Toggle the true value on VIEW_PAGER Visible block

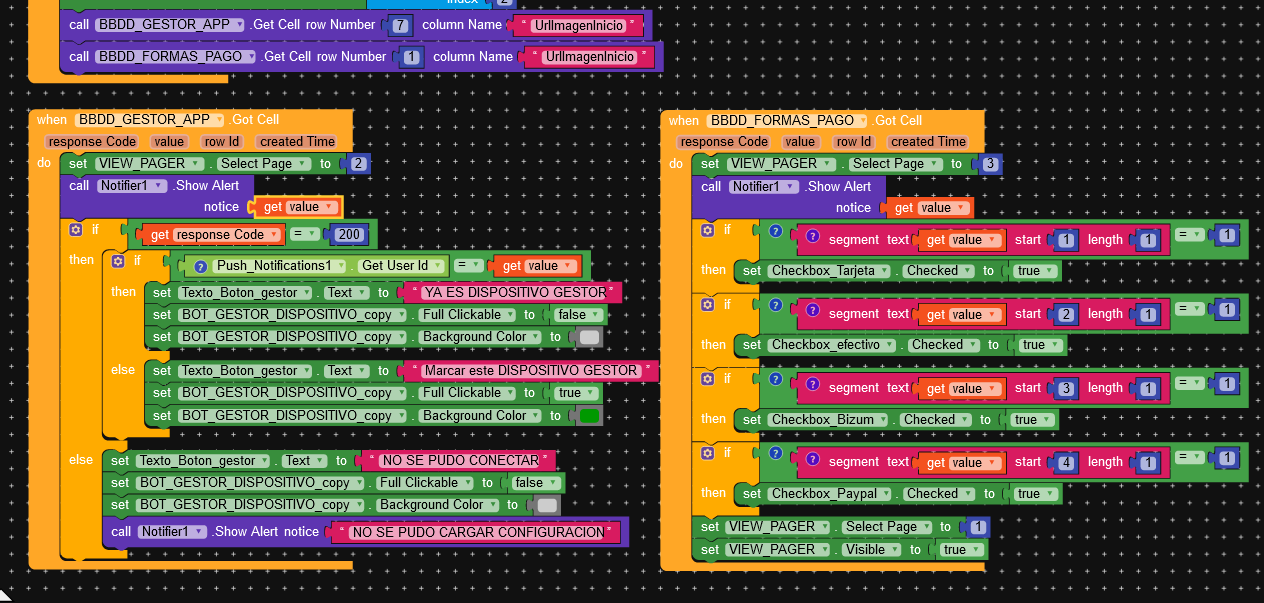pyautogui.click(x=960, y=549)
